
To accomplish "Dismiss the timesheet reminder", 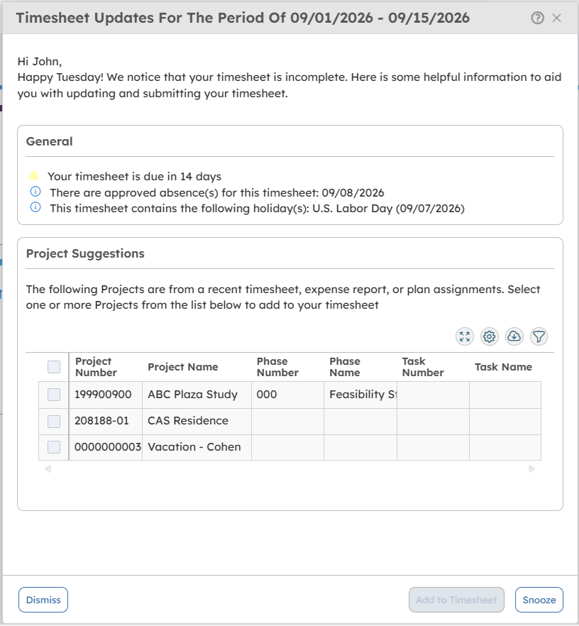I will 43,600.
